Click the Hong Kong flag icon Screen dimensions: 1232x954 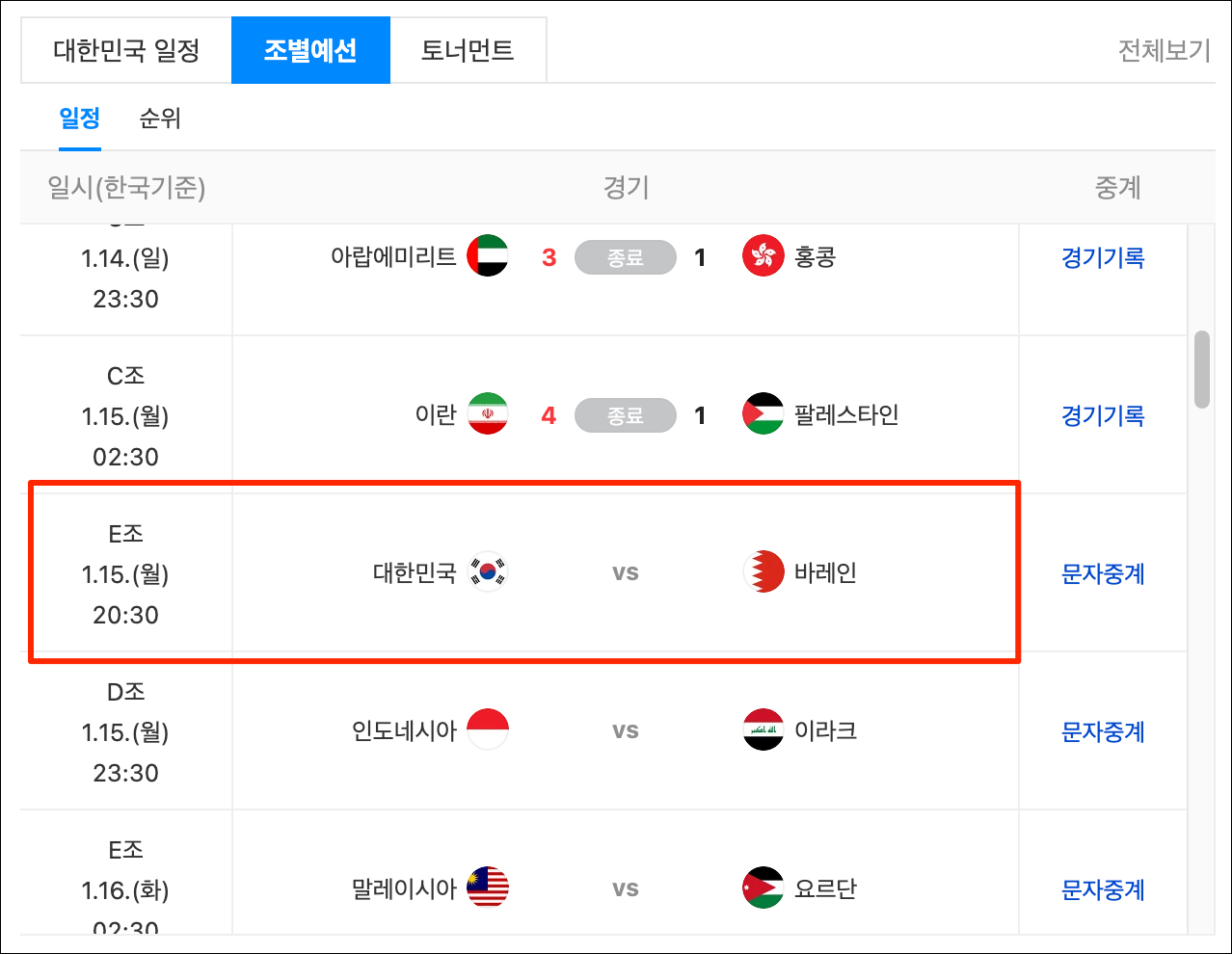pos(763,257)
